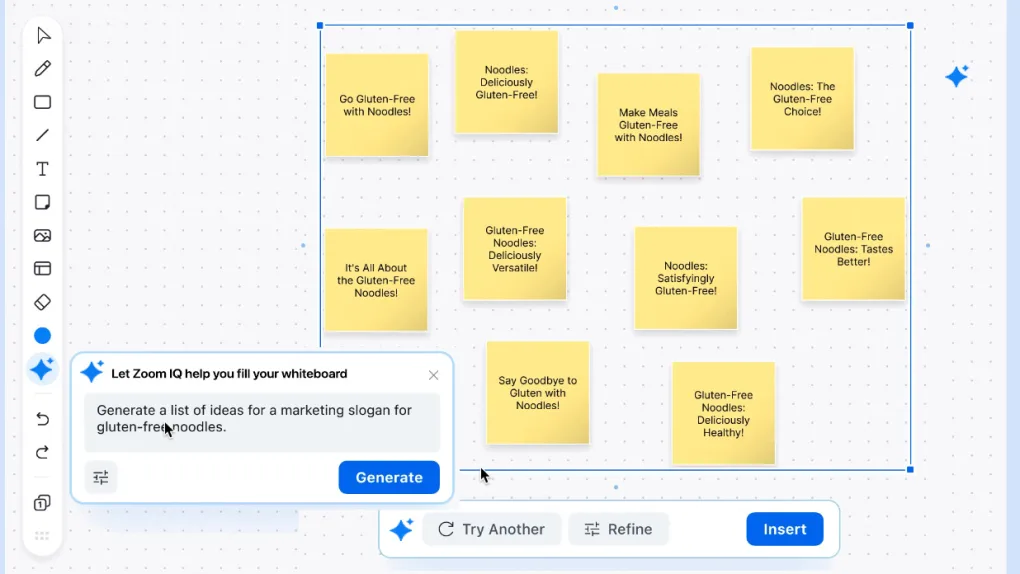
Task: Select the 'Say Goodbye to Gluten with Noodles!' note
Action: pyautogui.click(x=538, y=393)
